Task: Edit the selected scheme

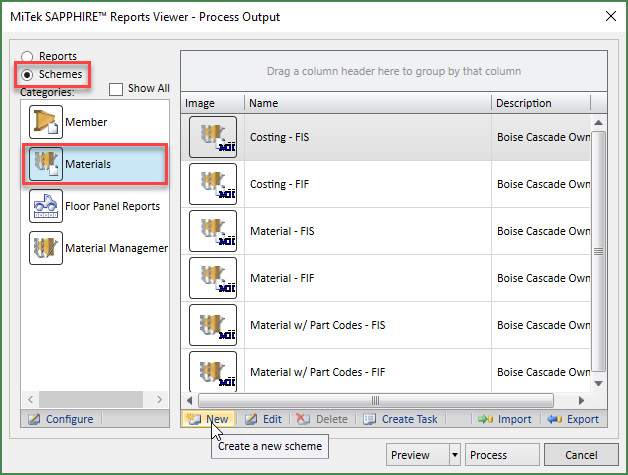Action: (x=263, y=419)
